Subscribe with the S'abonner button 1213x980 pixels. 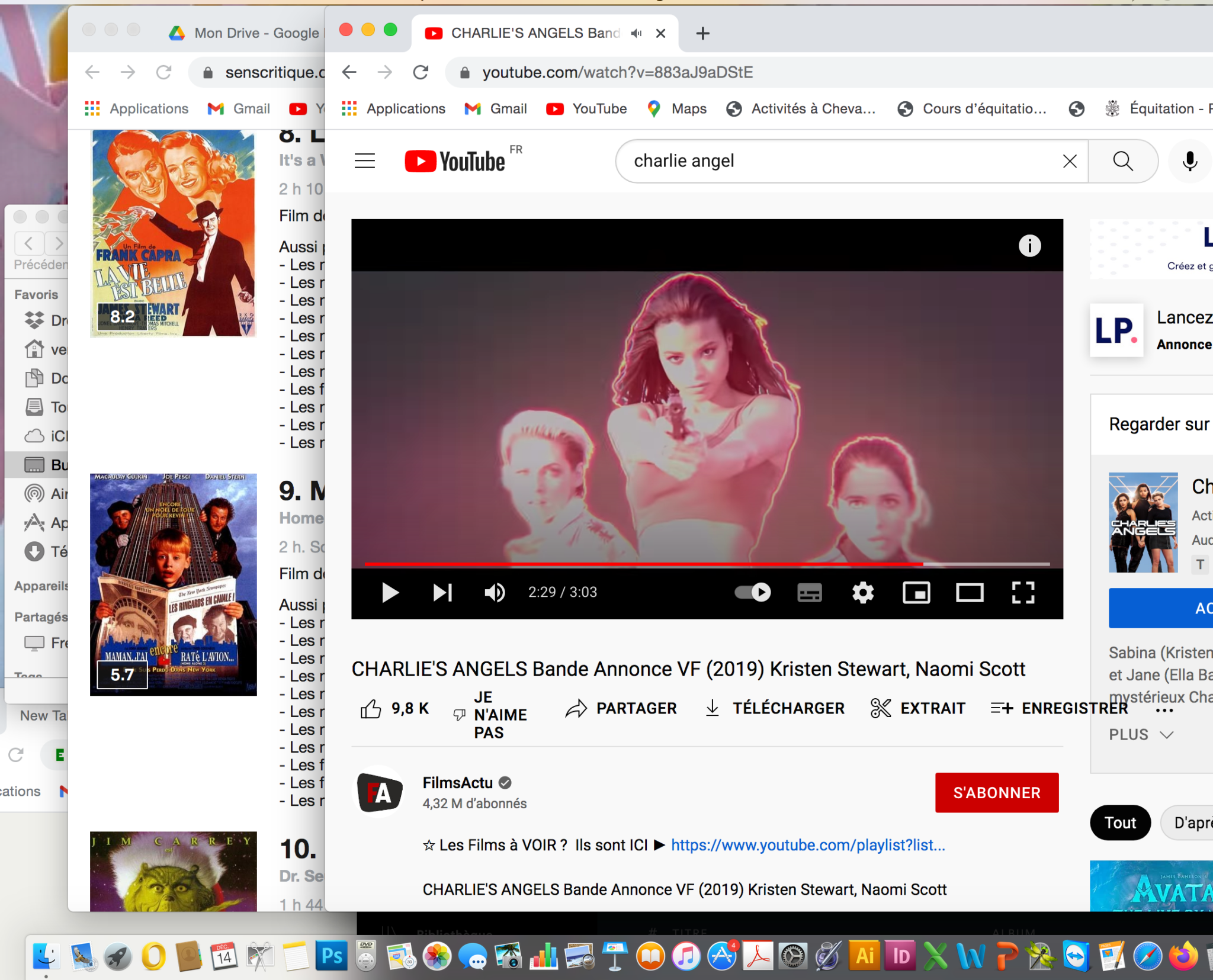(x=997, y=792)
